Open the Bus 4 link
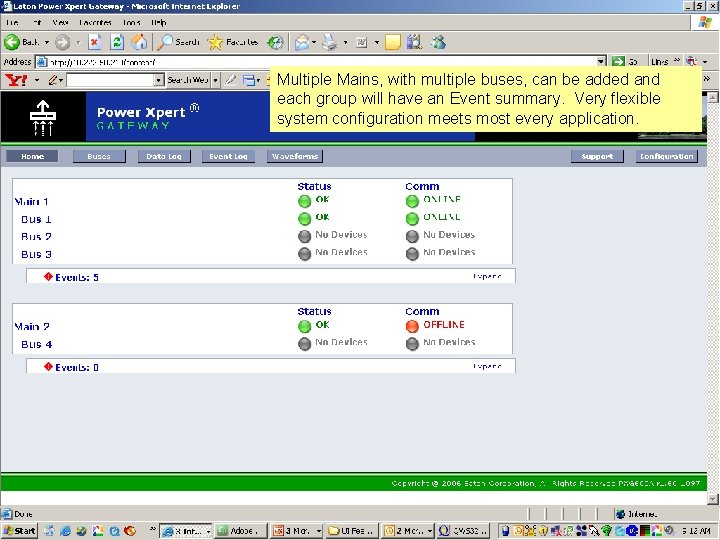Image resolution: width=720 pixels, height=540 pixels. point(37,344)
